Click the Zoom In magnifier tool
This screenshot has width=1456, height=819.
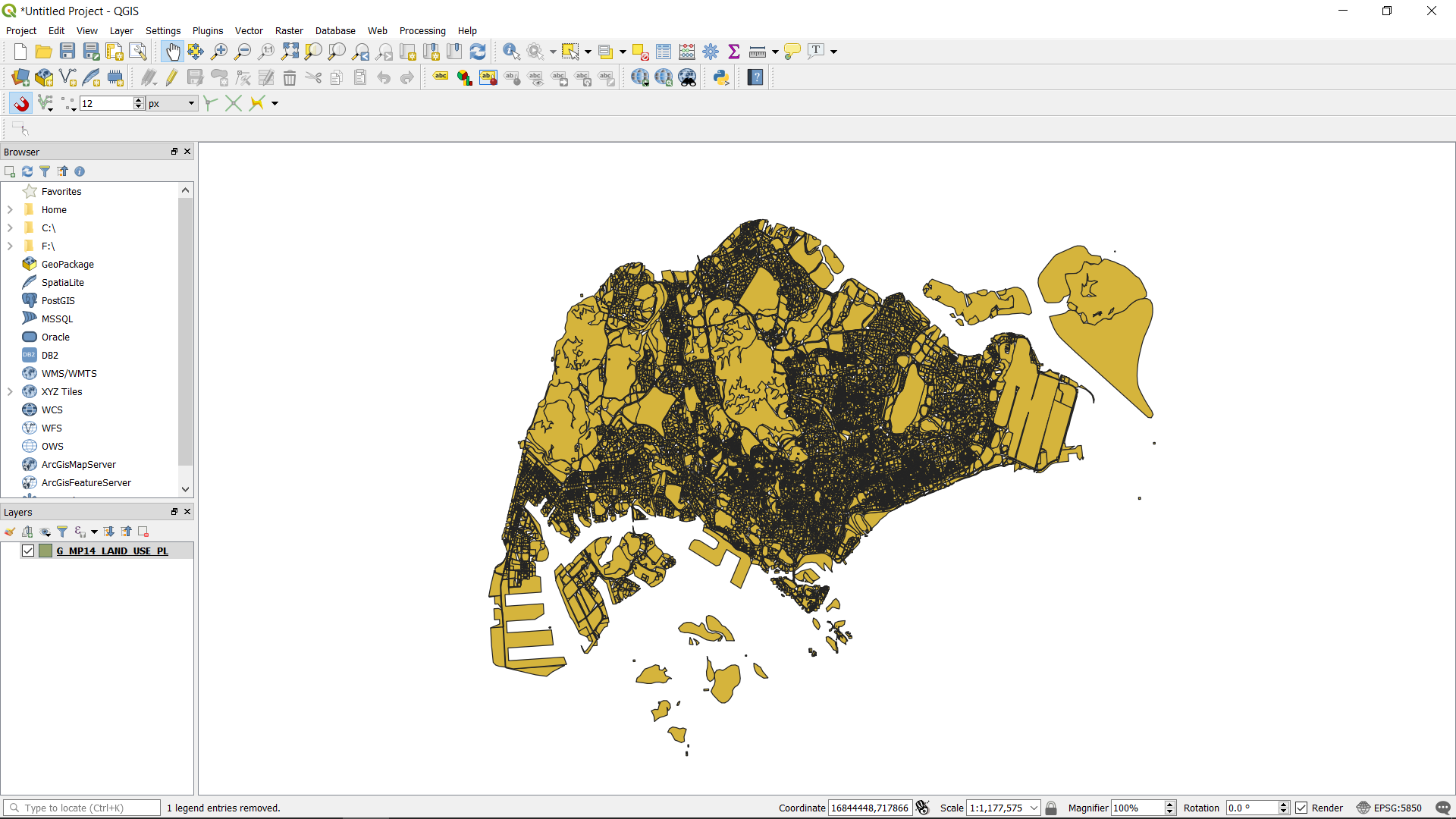219,52
